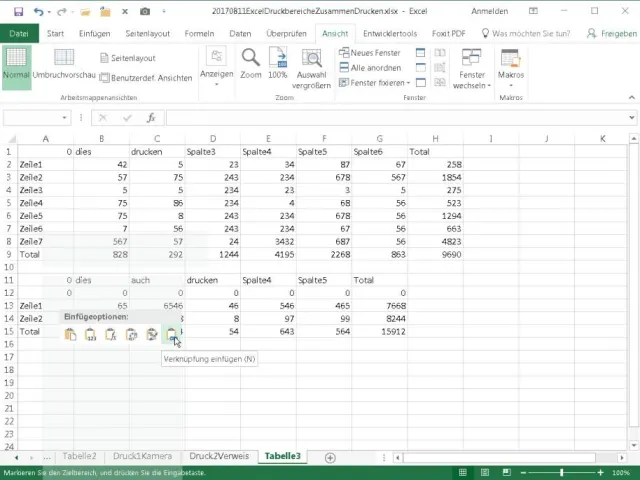Add a new sheet with plus button

[330, 456]
